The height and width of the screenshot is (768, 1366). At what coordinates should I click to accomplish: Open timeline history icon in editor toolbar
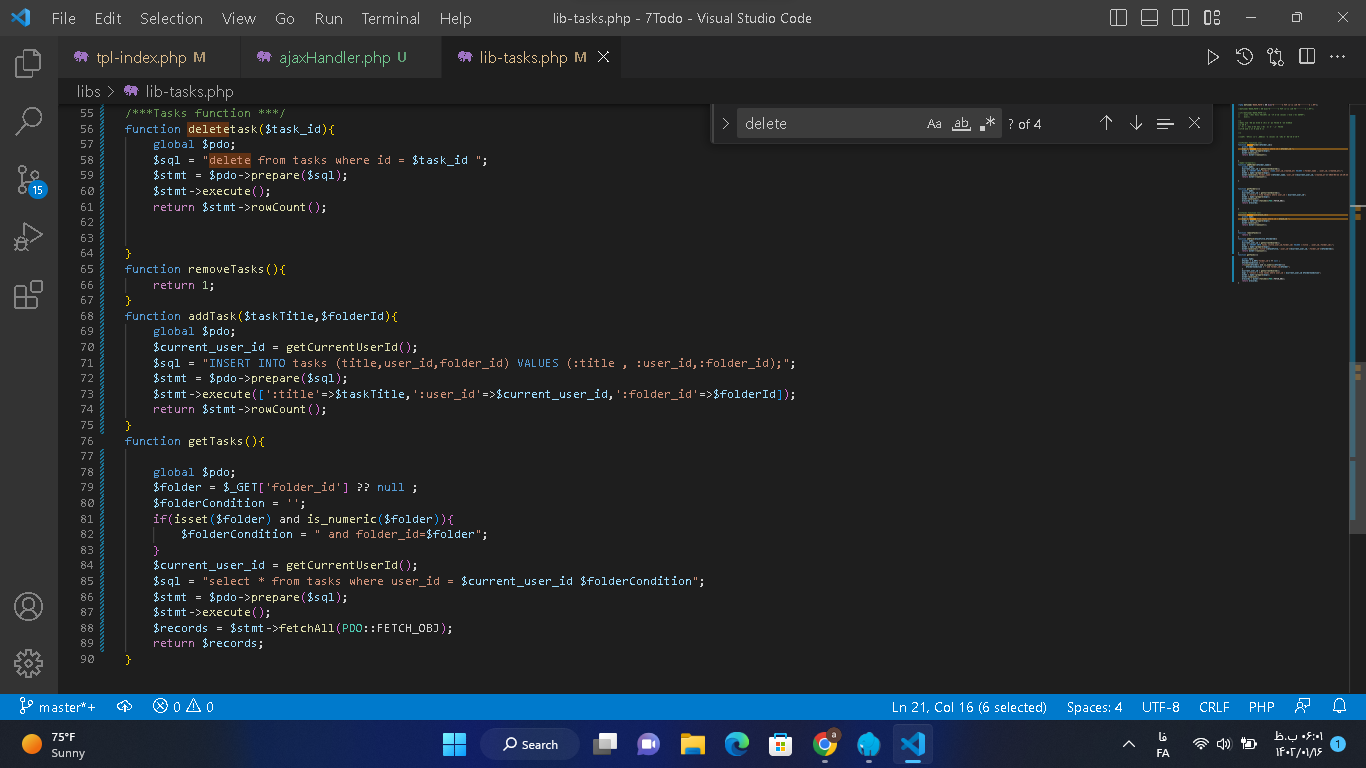[x=1244, y=57]
